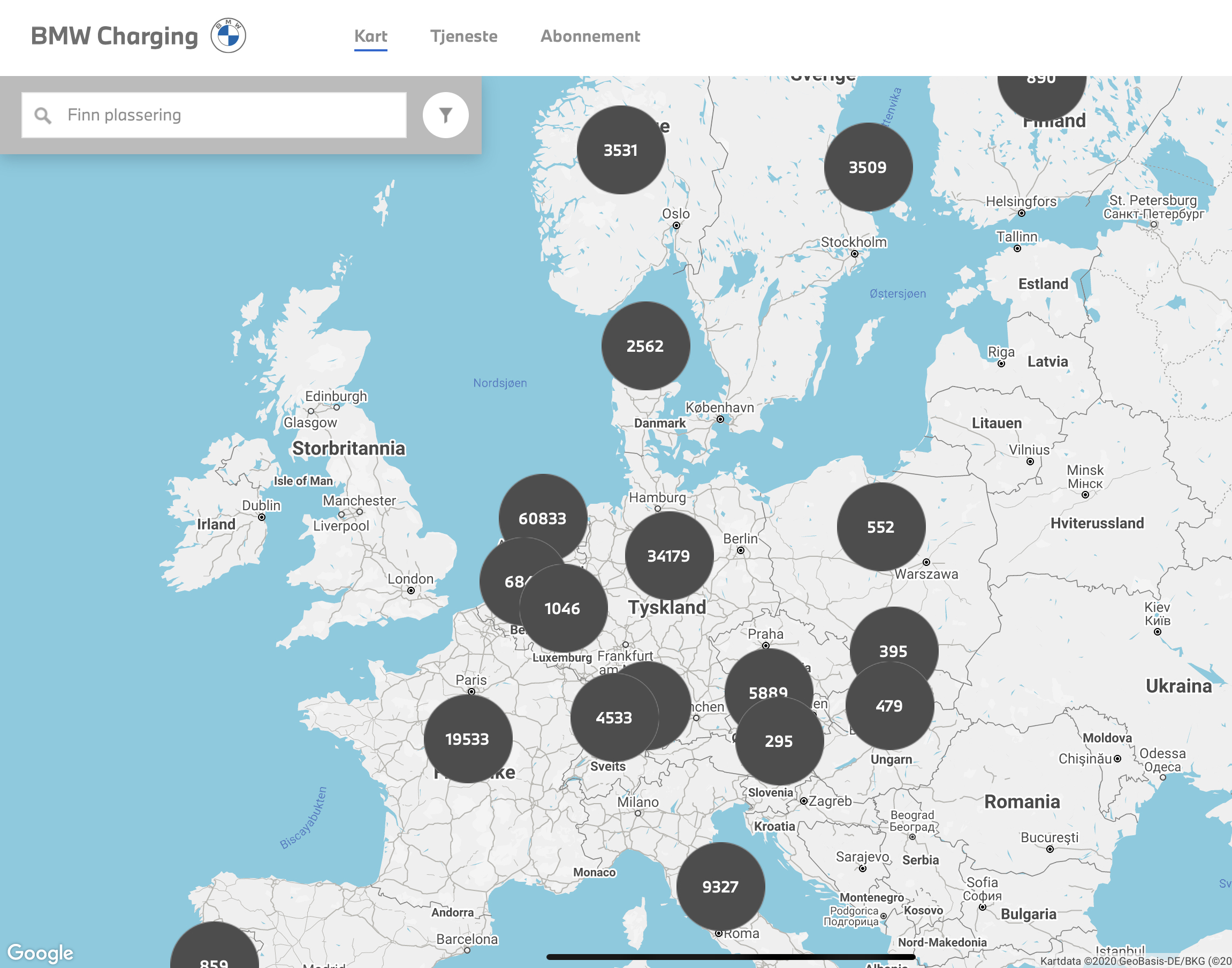
Task: Open the 3531 charging cluster in Norway
Action: click(621, 150)
